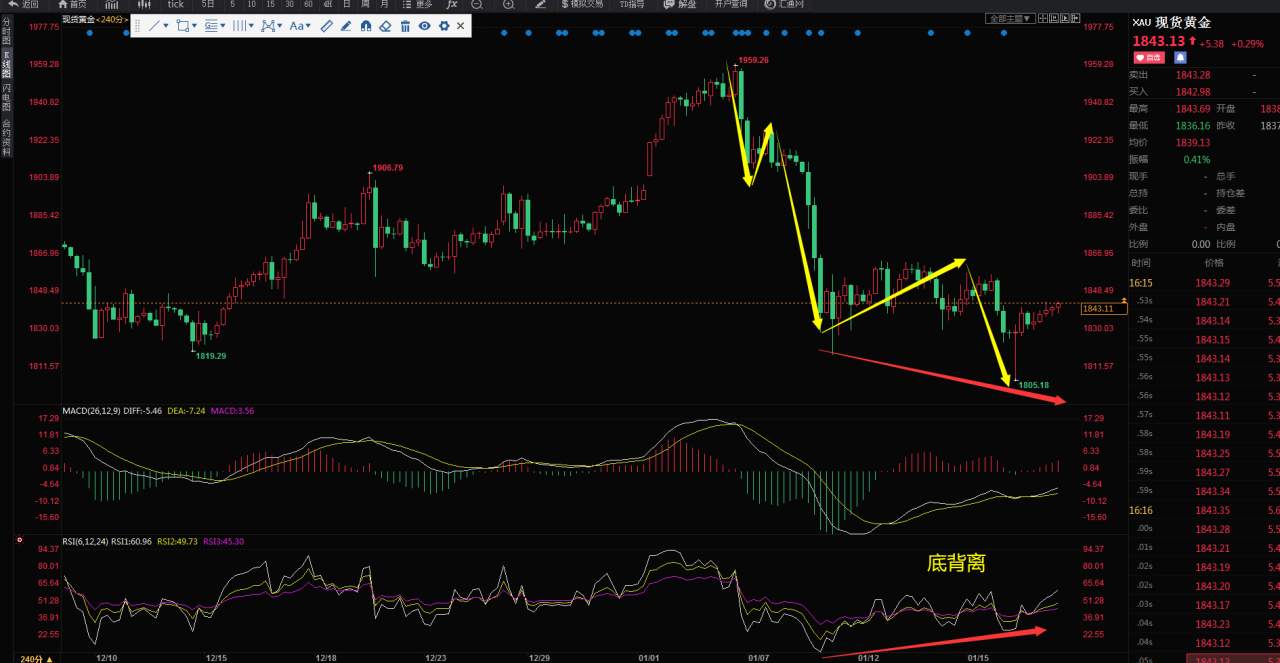Open the line tool options arrow
This screenshot has width=1280, height=663.
pyautogui.click(x=166, y=26)
